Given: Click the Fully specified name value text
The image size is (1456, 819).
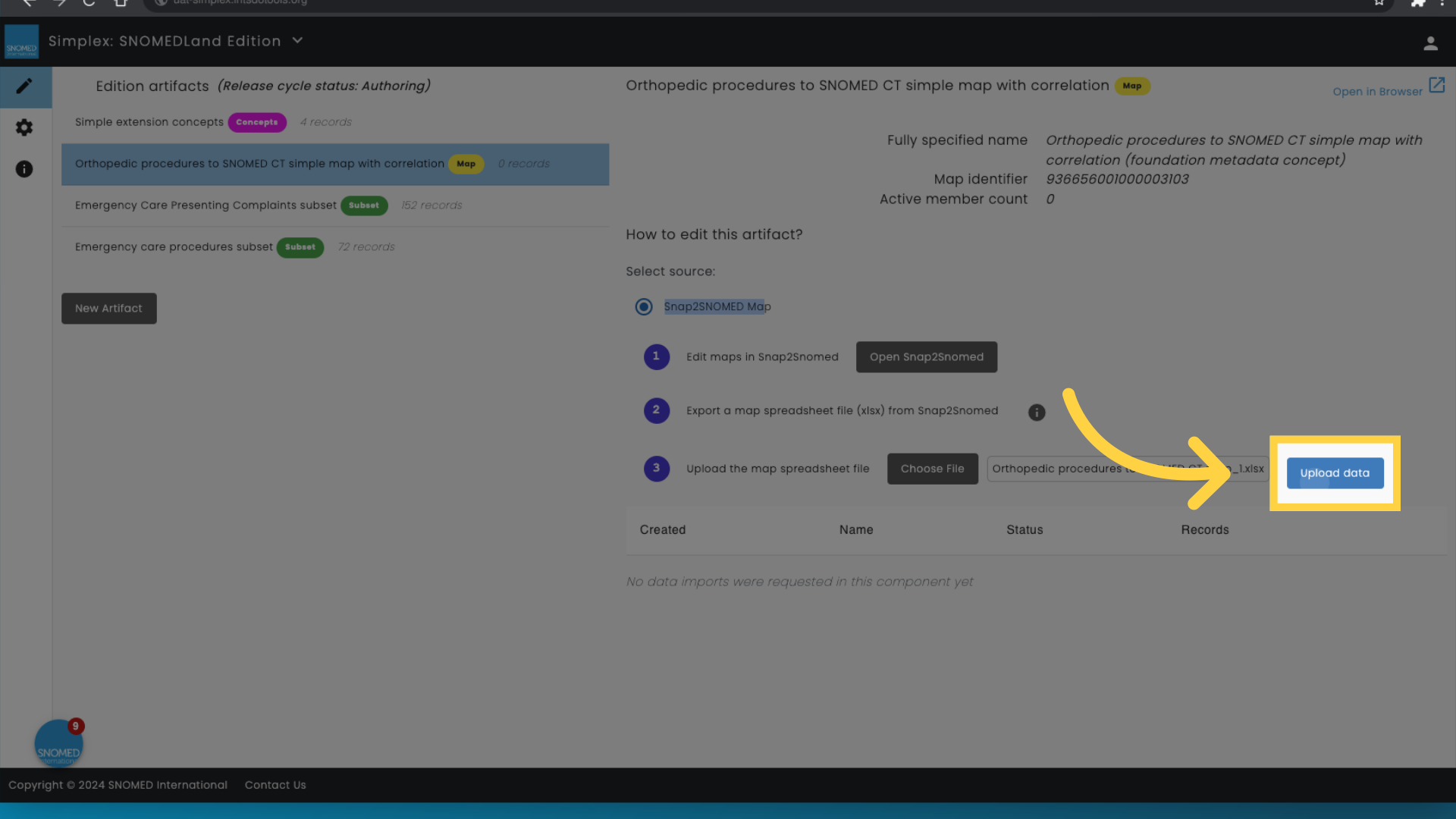Looking at the screenshot, I should point(1234,150).
